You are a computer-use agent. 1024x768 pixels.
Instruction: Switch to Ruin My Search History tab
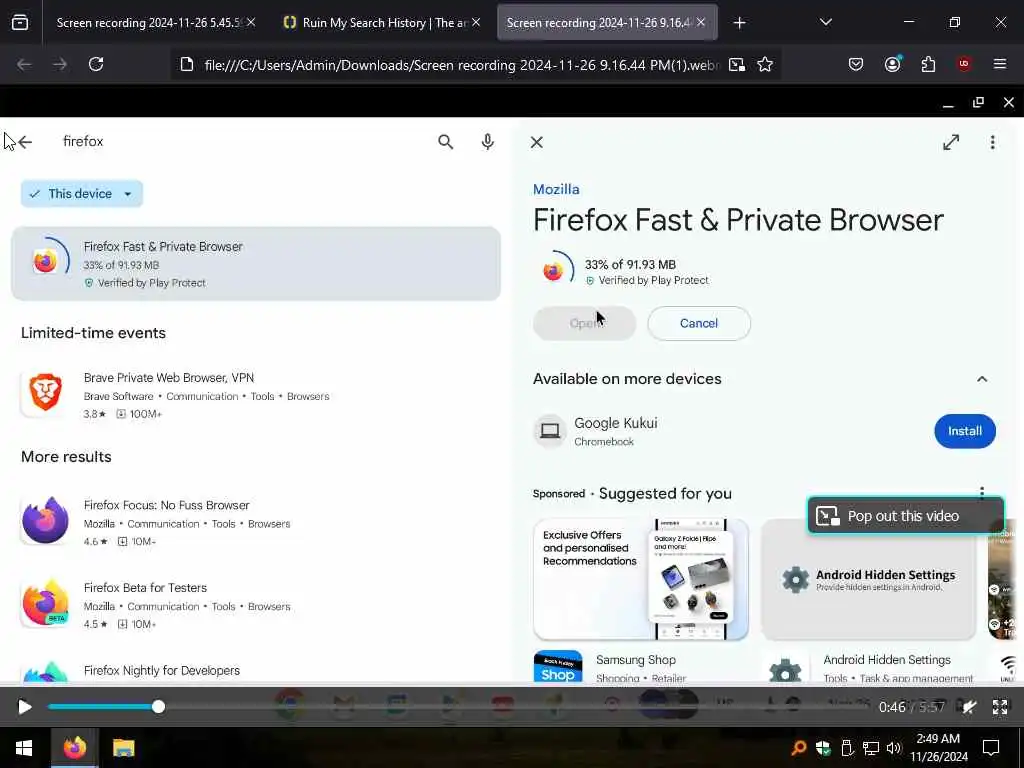(381, 23)
